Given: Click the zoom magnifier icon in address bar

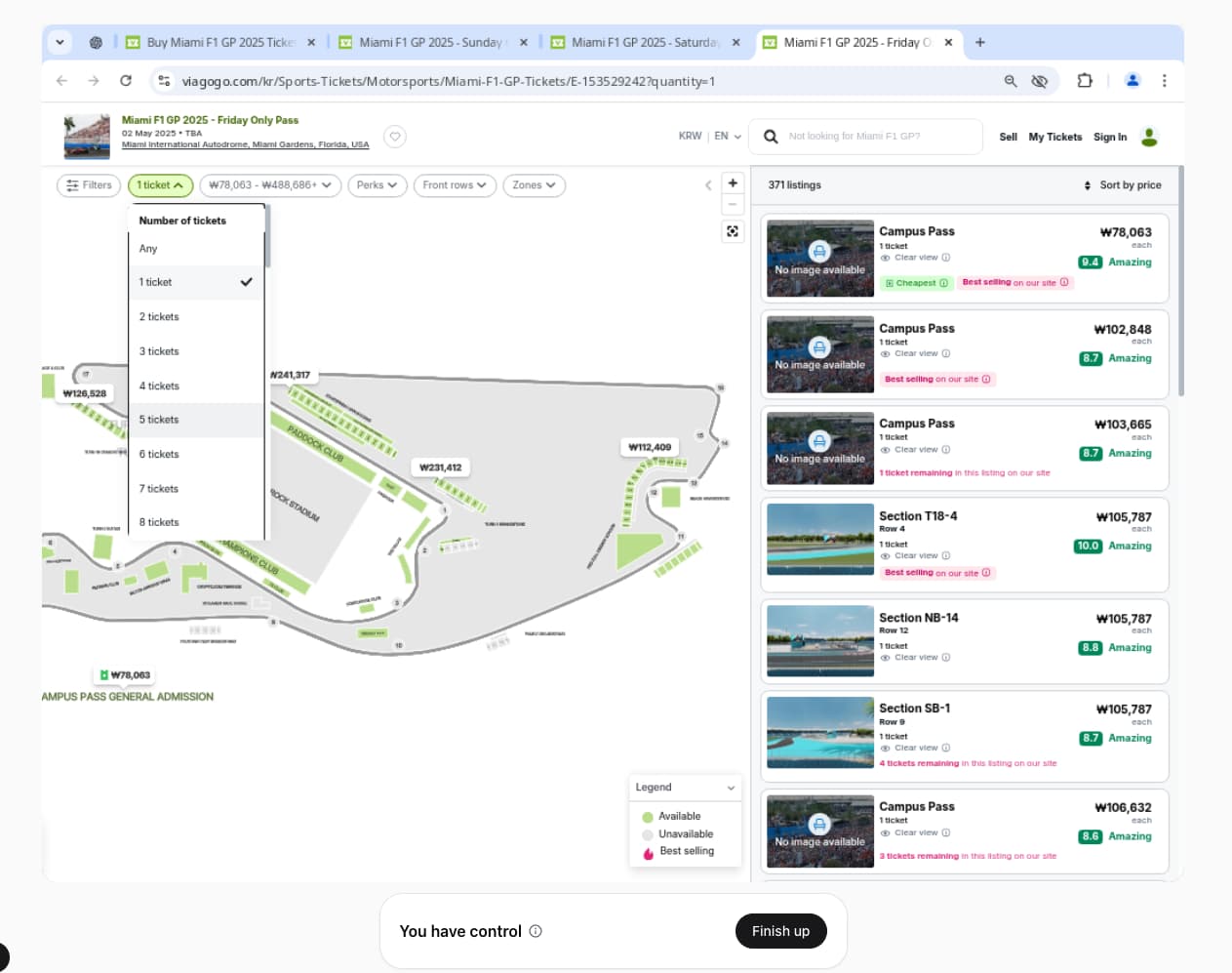Looking at the screenshot, I should (x=1011, y=81).
